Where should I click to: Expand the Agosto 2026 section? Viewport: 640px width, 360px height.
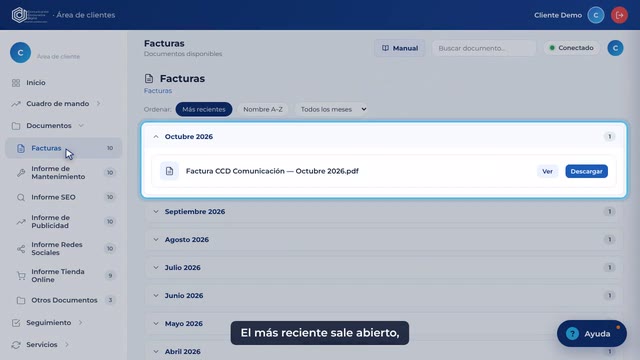(x=156, y=240)
